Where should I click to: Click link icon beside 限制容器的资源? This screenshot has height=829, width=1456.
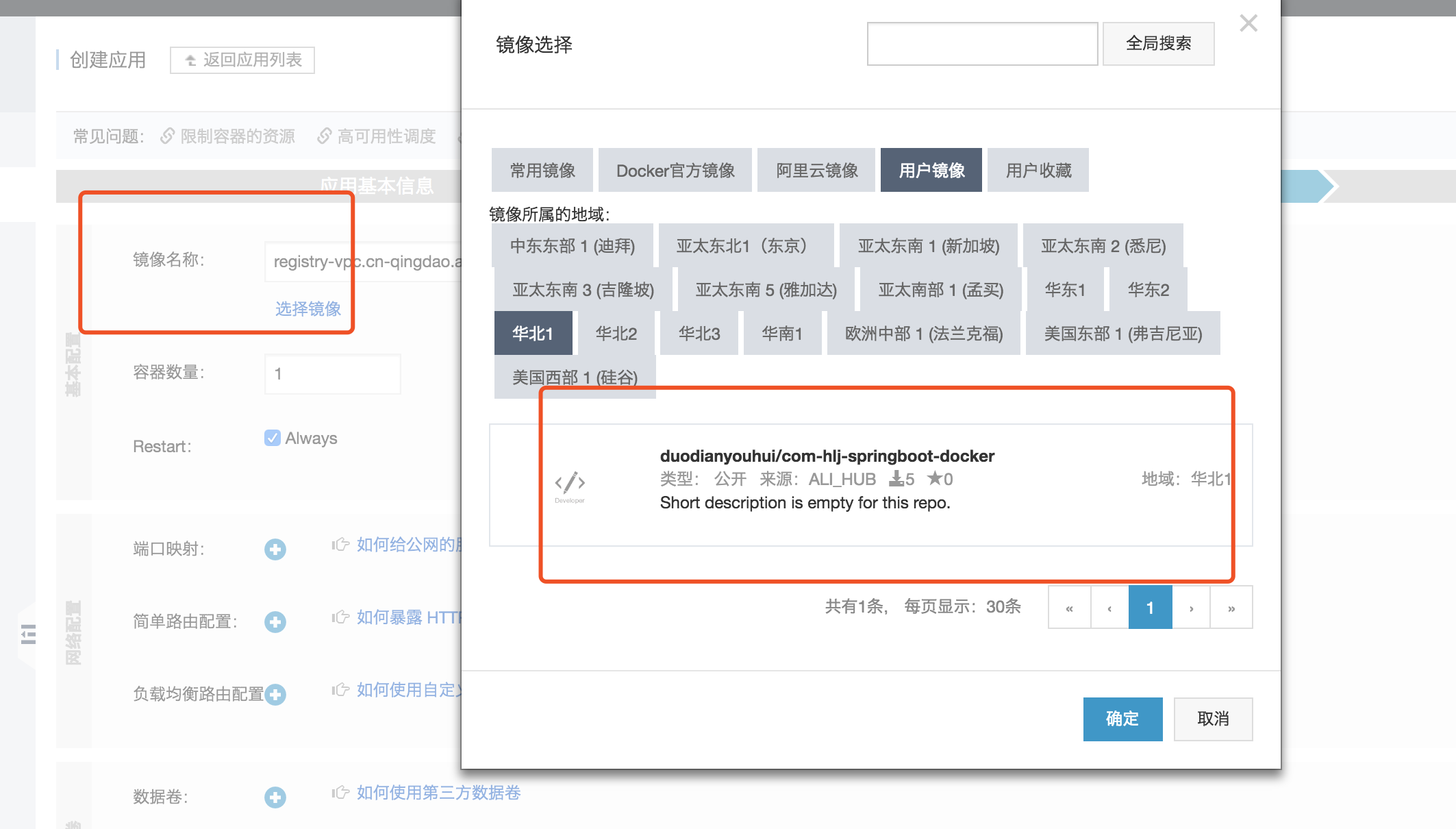[x=167, y=136]
